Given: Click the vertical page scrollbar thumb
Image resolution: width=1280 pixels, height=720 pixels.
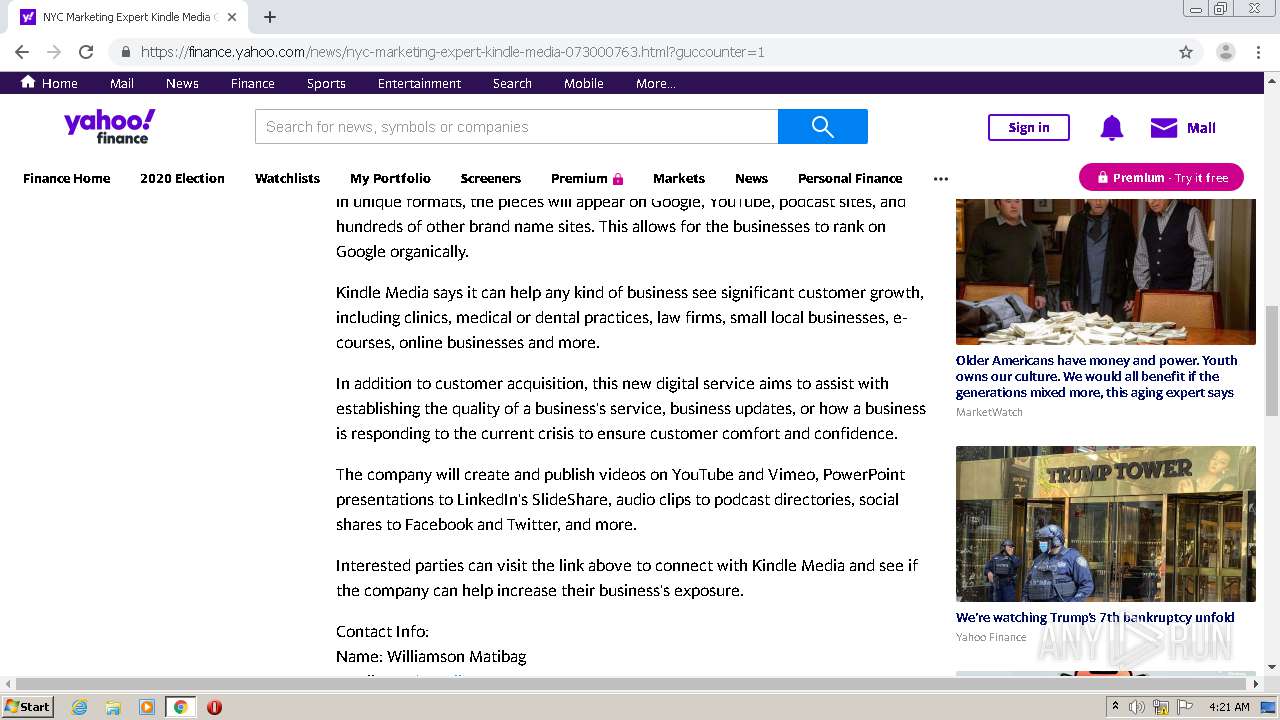Looking at the screenshot, I should [x=1272, y=360].
